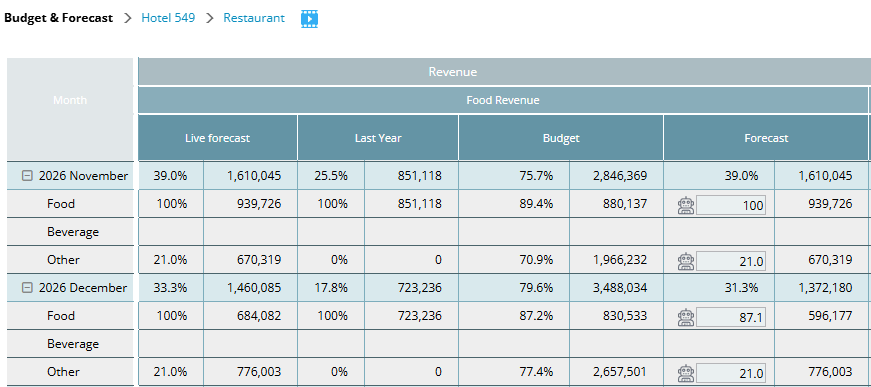
Task: Edit December Other forecast input showing 21.0
Action: point(730,373)
